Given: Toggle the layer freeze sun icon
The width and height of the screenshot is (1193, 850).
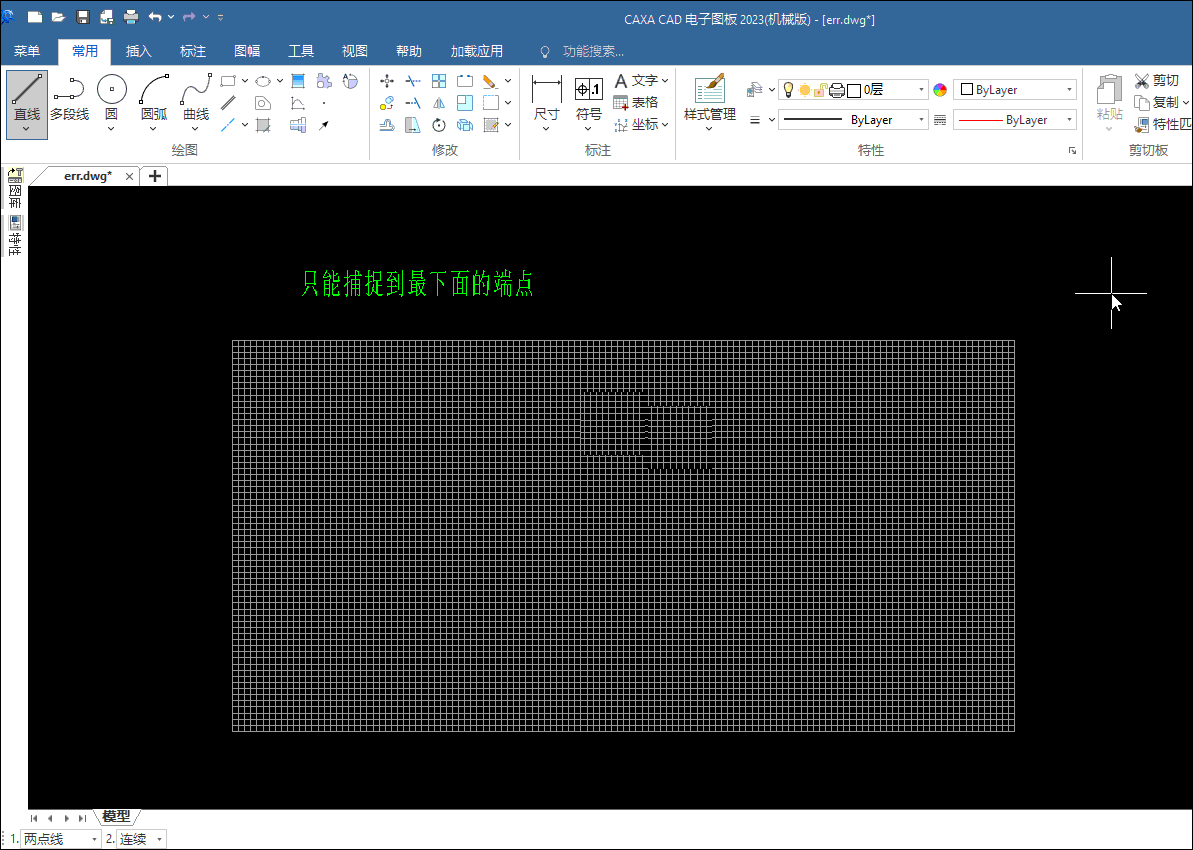Looking at the screenshot, I should coord(804,90).
